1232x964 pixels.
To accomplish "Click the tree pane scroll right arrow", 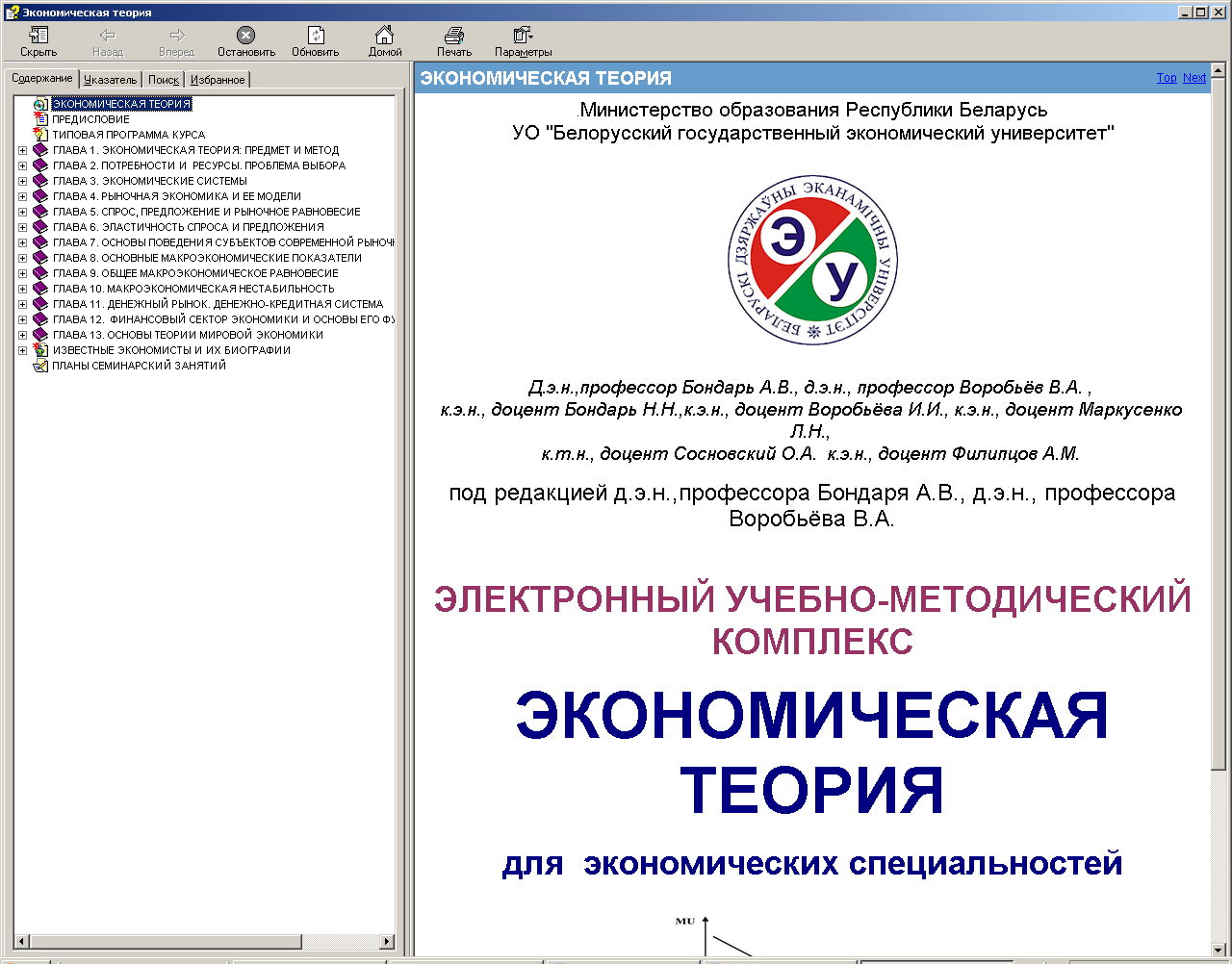I will tap(387, 941).
